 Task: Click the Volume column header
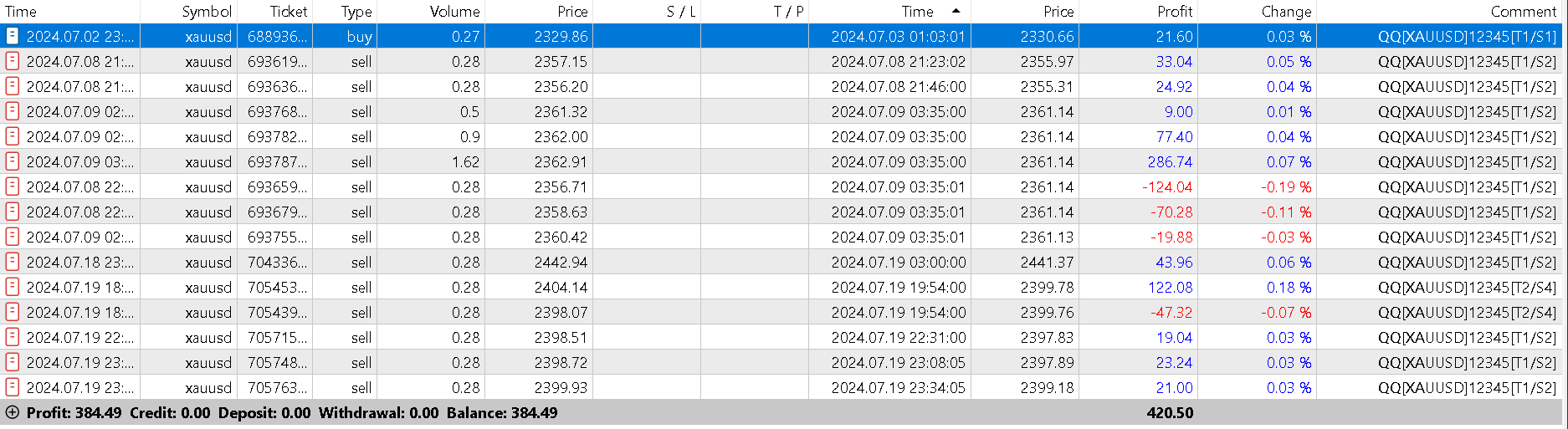pyautogui.click(x=454, y=12)
